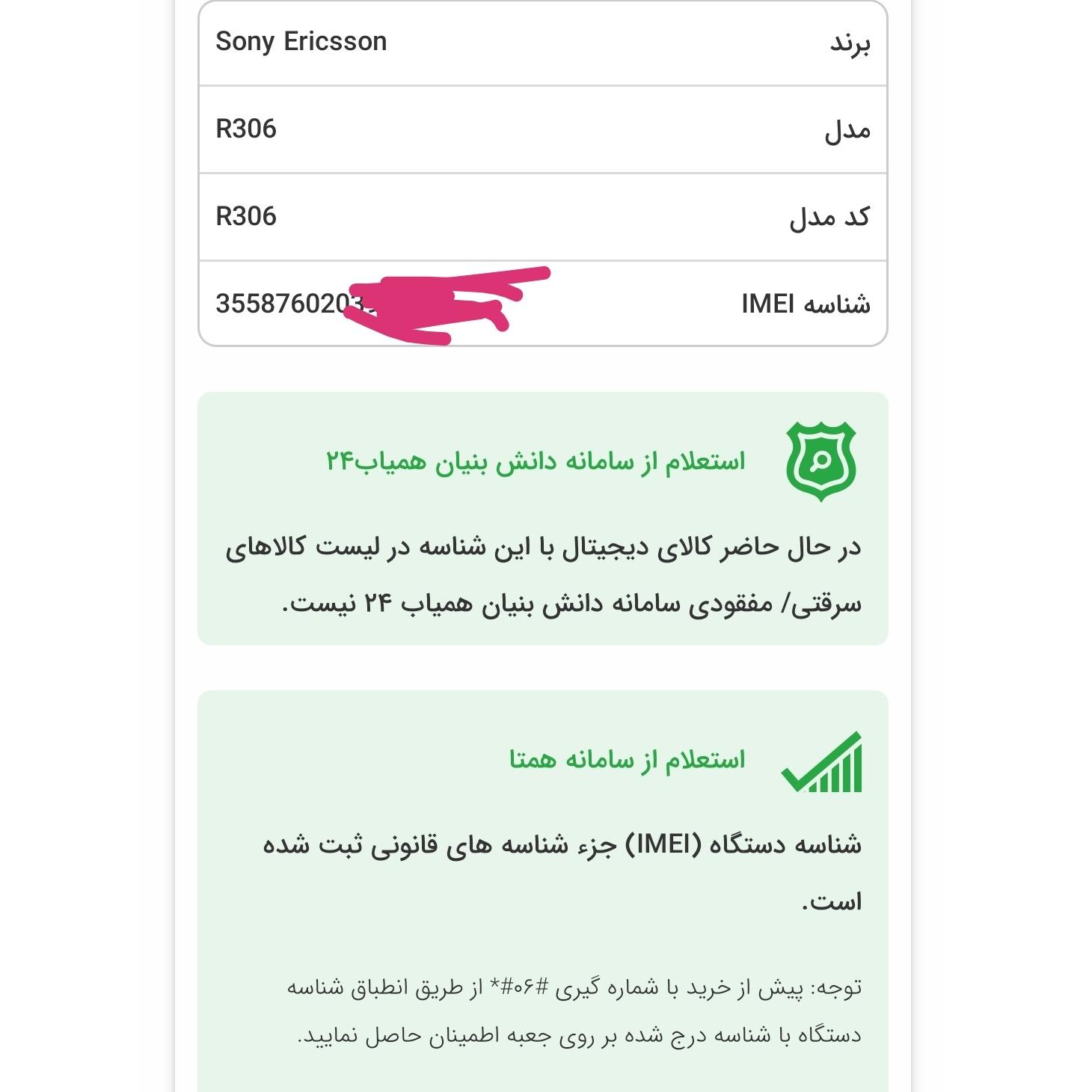Click the legal IMEI registration status message
Image resolution: width=1092 pixels, height=1092 pixels.
562,872
